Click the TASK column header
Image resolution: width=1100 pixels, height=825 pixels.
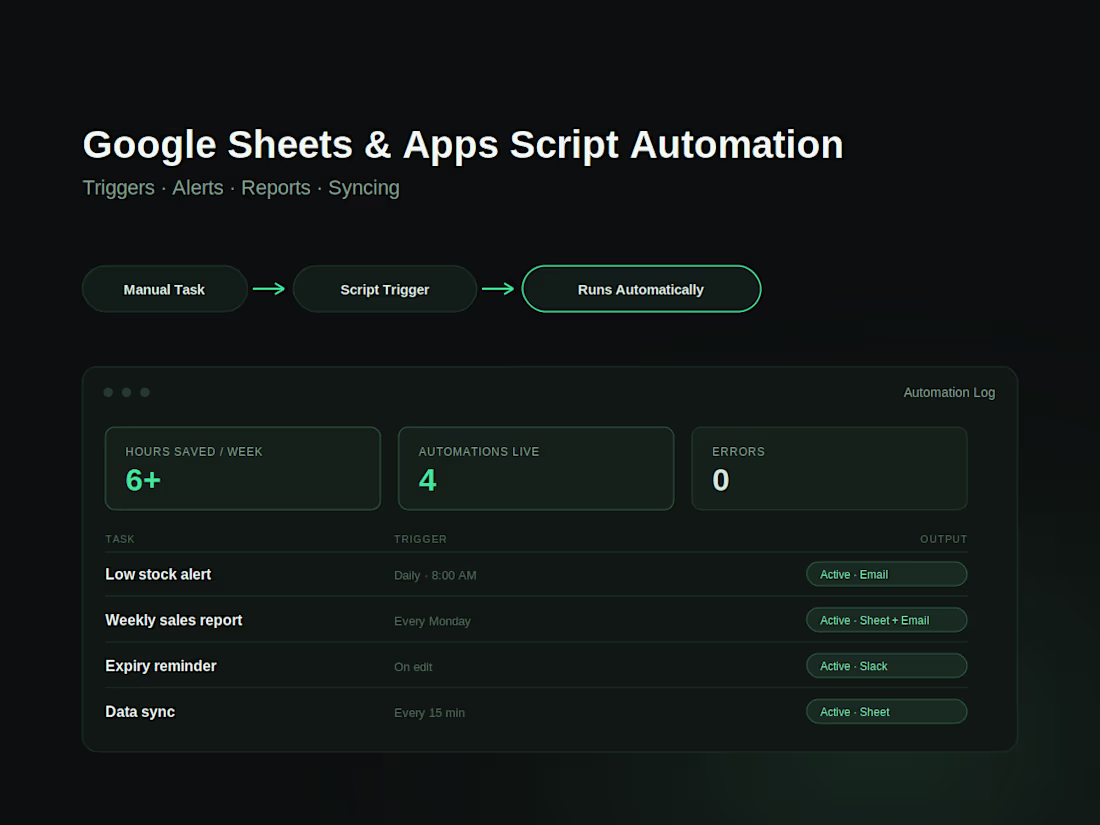[x=120, y=539]
